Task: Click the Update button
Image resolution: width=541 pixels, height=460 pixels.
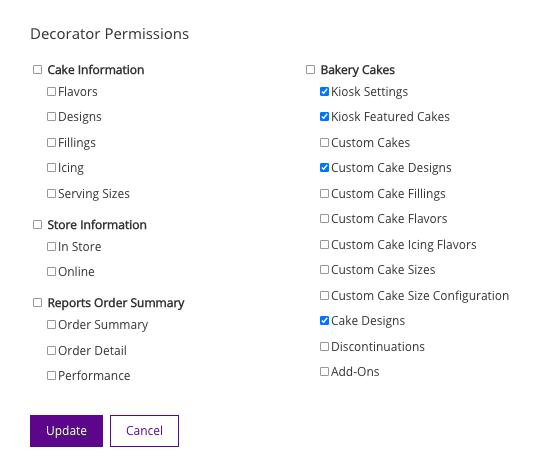Action: (x=66, y=431)
